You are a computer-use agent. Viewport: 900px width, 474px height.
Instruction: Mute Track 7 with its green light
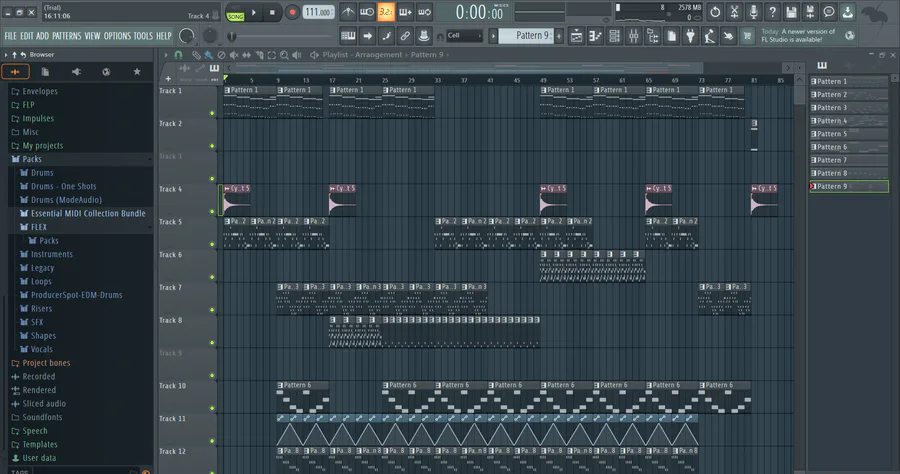pyautogui.click(x=212, y=310)
